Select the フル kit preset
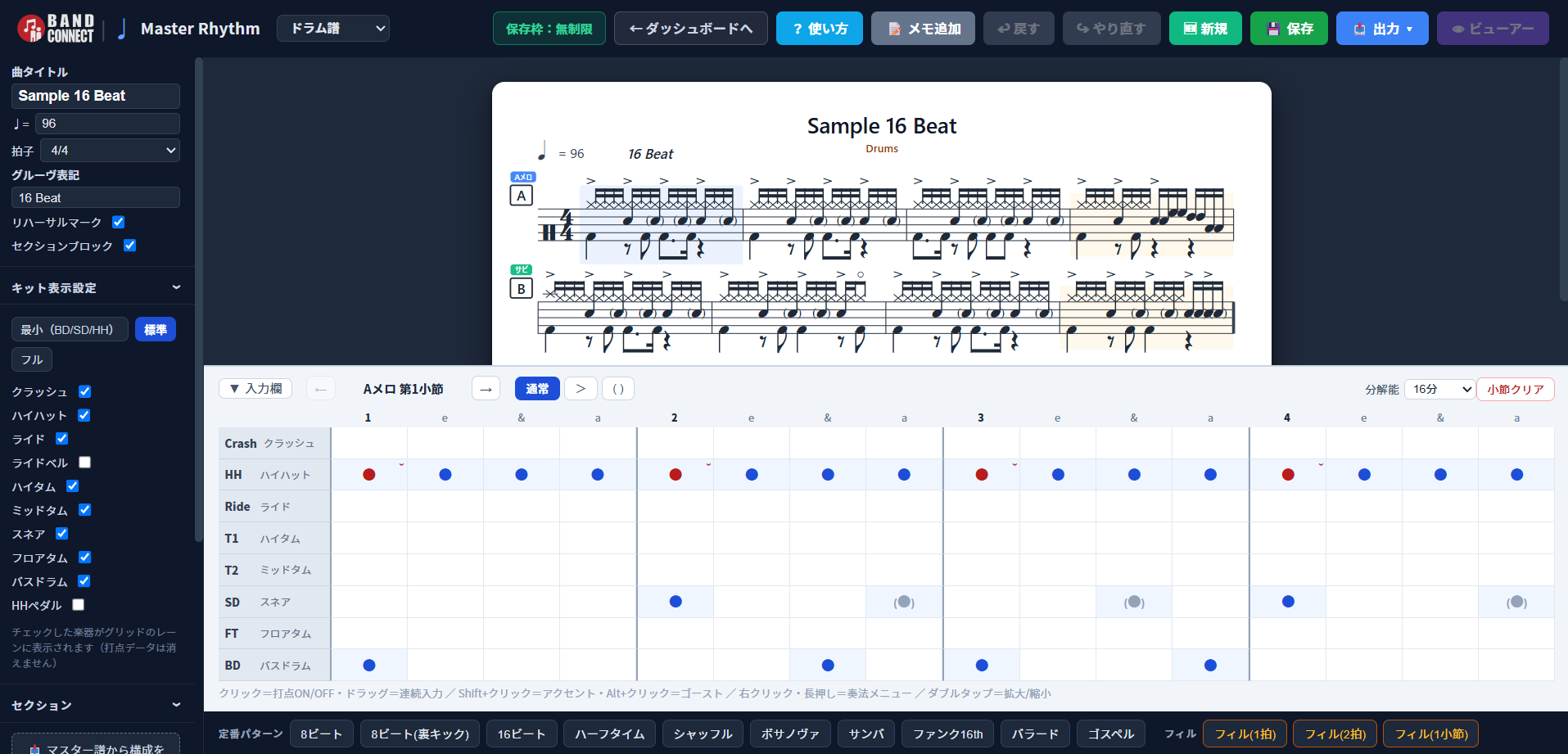The height and width of the screenshot is (754, 1568). [x=32, y=359]
